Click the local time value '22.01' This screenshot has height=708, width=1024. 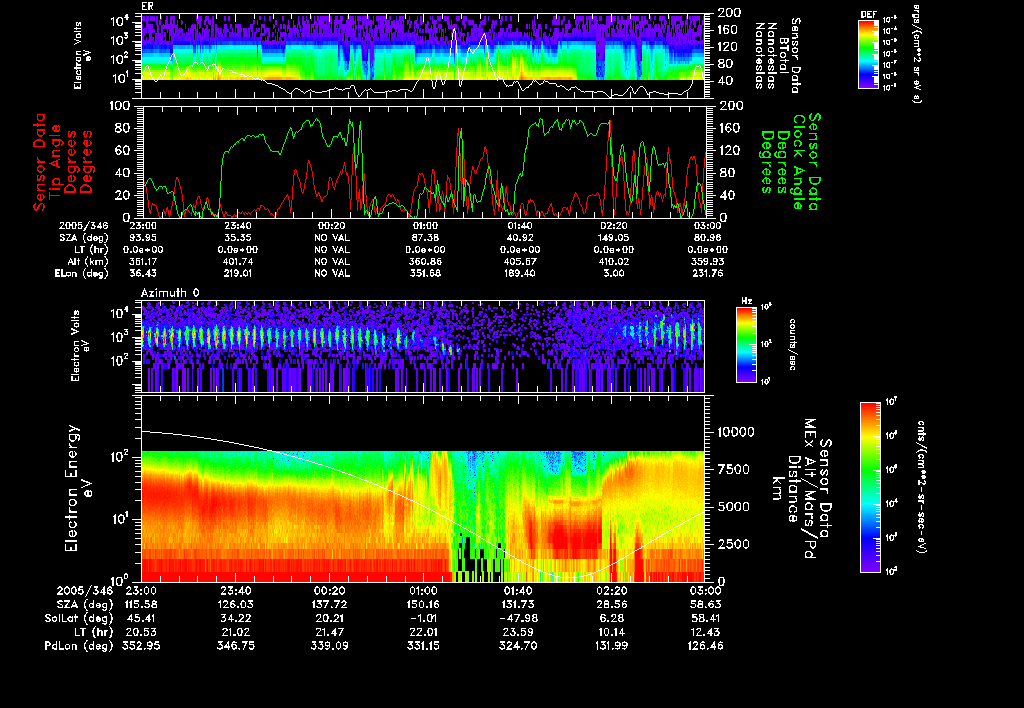point(423,632)
